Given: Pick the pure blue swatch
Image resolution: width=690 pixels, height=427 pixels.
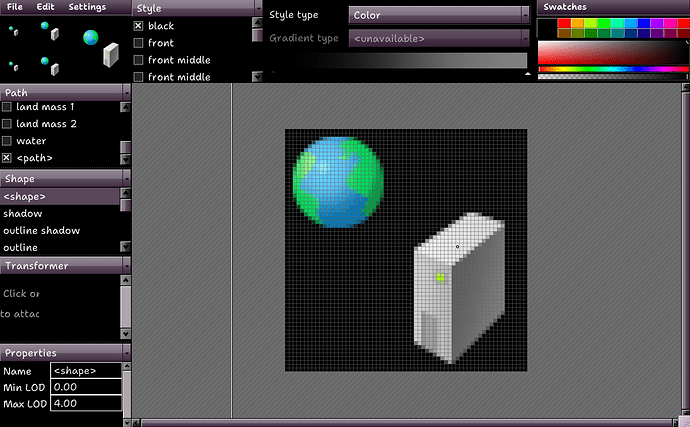Looking at the screenshot, I should pos(644,23).
